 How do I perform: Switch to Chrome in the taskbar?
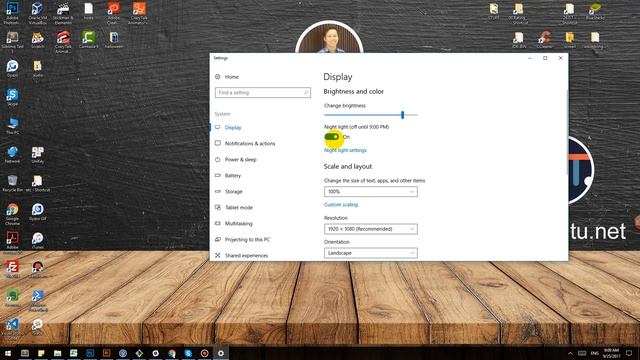point(171,353)
